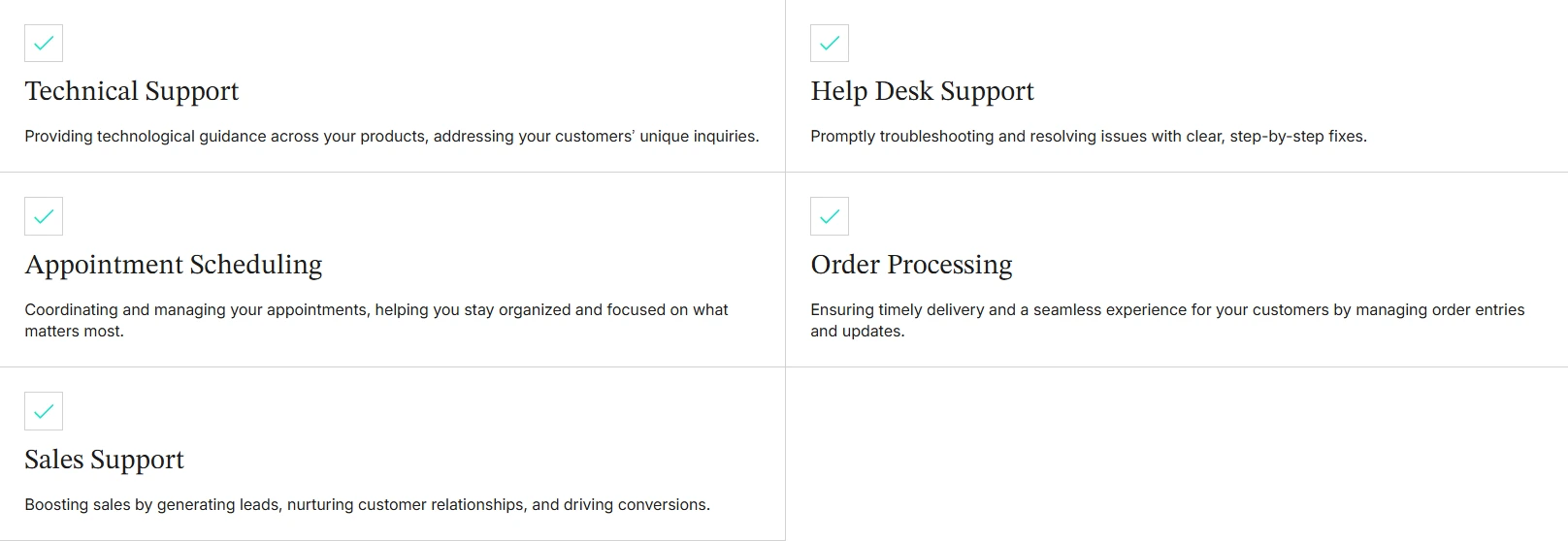
Task: Click the text 'step-by-step fixes'
Action: (x=1296, y=137)
